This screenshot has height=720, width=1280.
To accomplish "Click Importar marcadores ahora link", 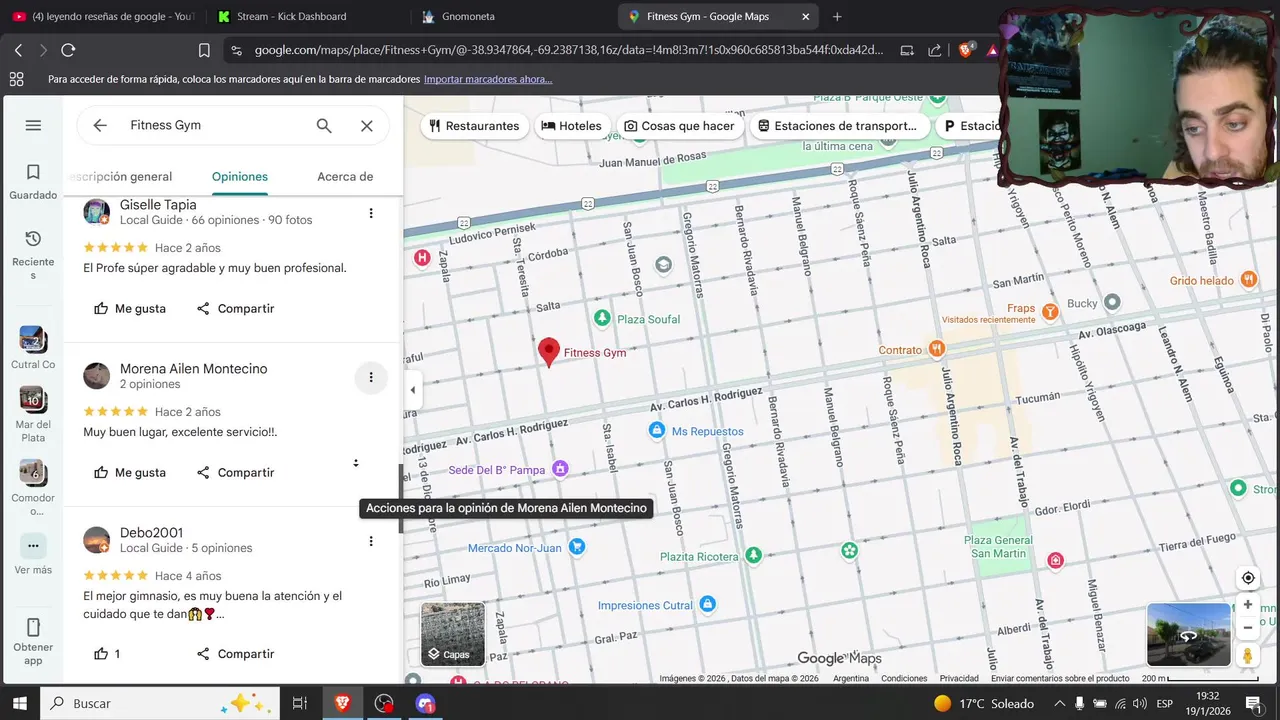I will pos(488,79).
